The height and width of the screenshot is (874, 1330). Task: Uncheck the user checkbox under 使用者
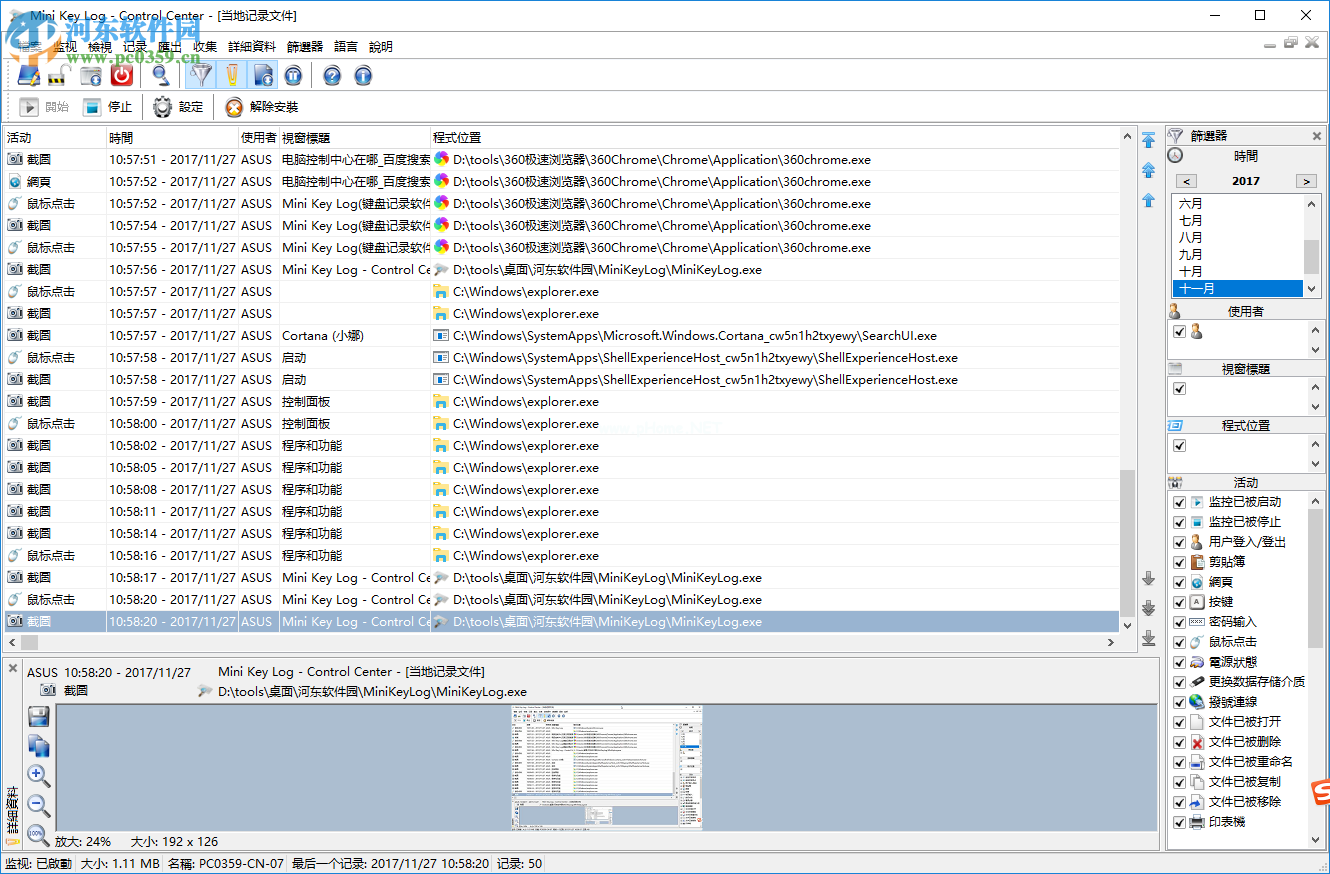1179,331
